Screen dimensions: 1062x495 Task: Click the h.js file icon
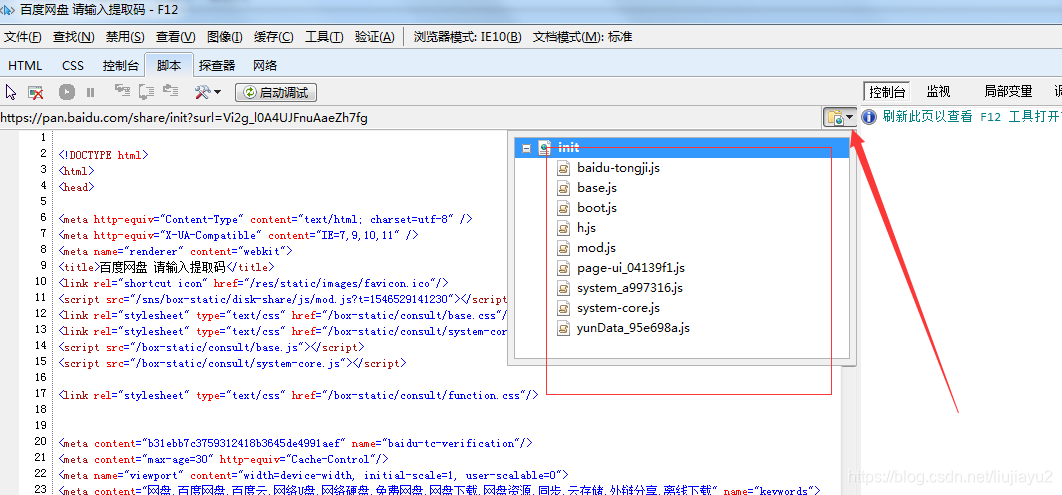(564, 228)
